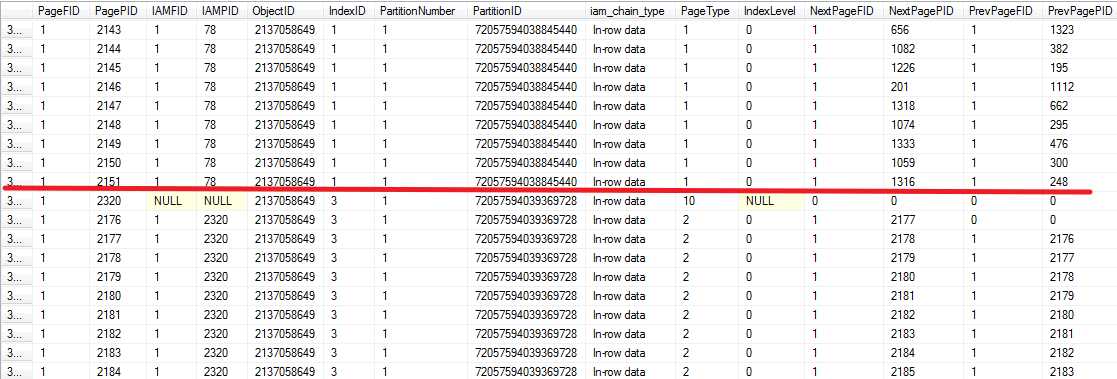Image resolution: width=1117 pixels, height=379 pixels.
Task: Click the NextPagePID cell 1226
Action: [923, 68]
